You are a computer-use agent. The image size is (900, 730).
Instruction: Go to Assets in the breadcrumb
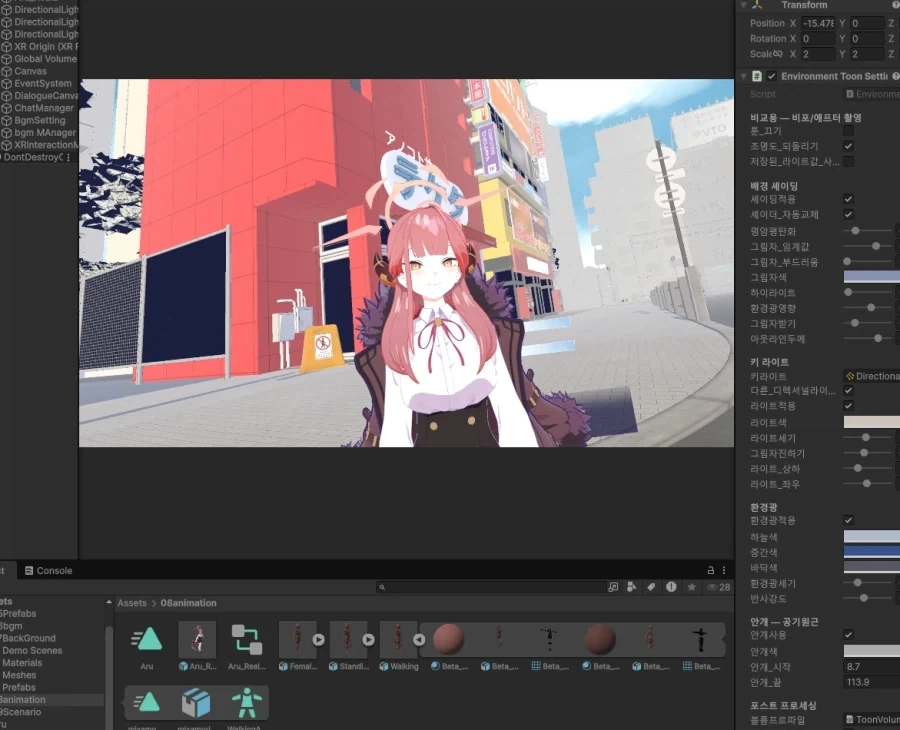point(132,603)
